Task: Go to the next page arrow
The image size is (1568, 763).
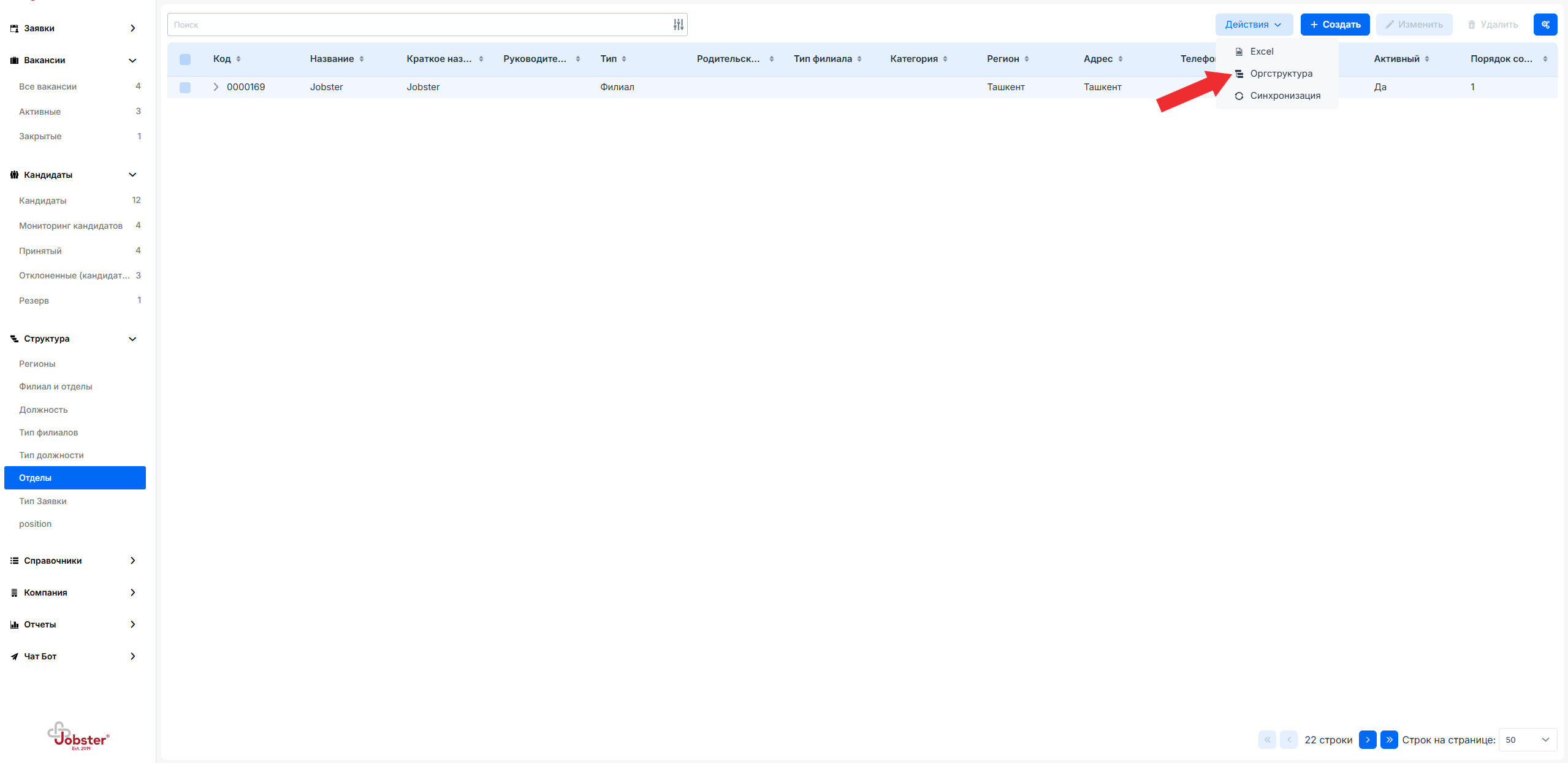Action: click(x=1367, y=740)
